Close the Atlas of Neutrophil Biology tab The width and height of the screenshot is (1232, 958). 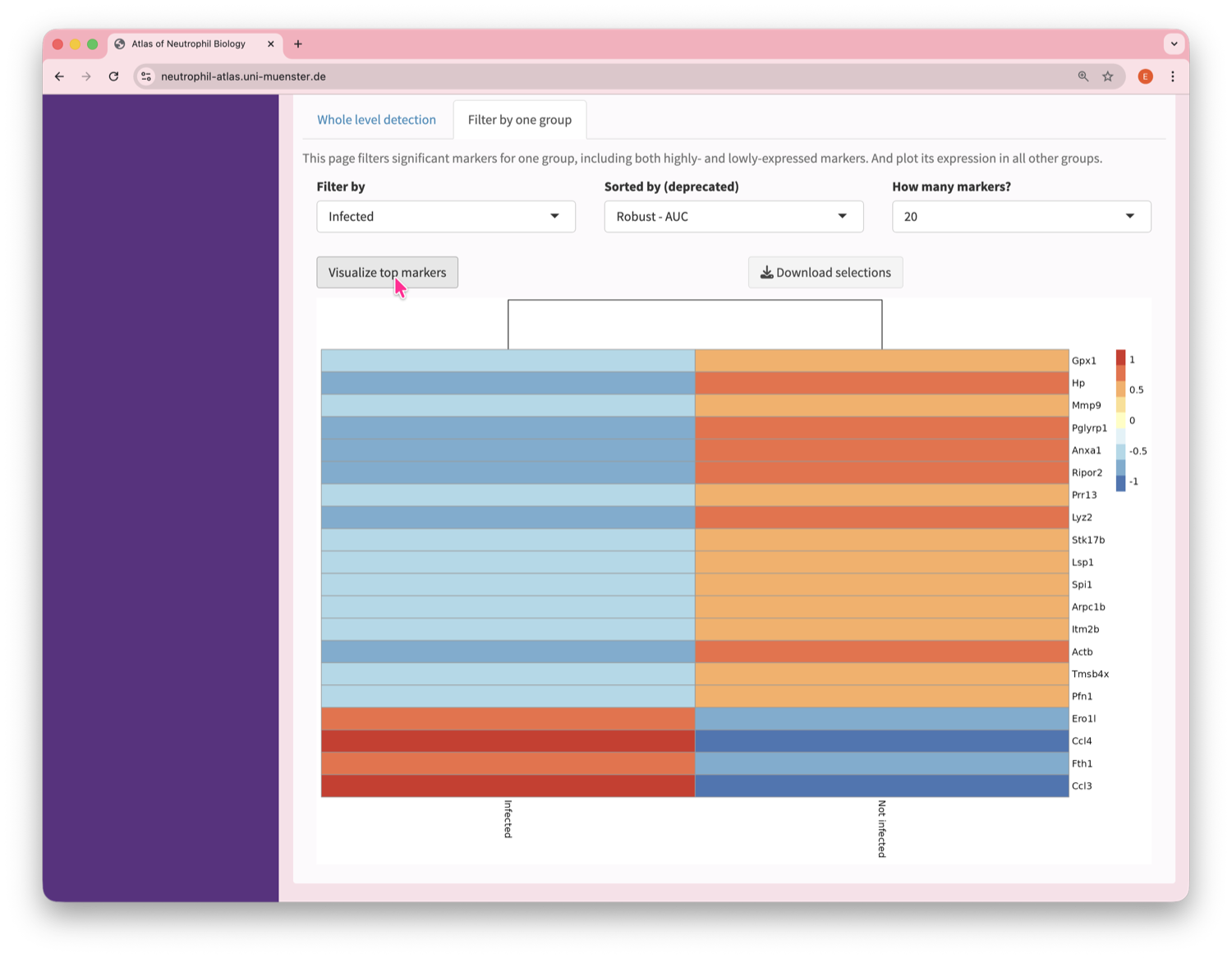click(x=271, y=44)
